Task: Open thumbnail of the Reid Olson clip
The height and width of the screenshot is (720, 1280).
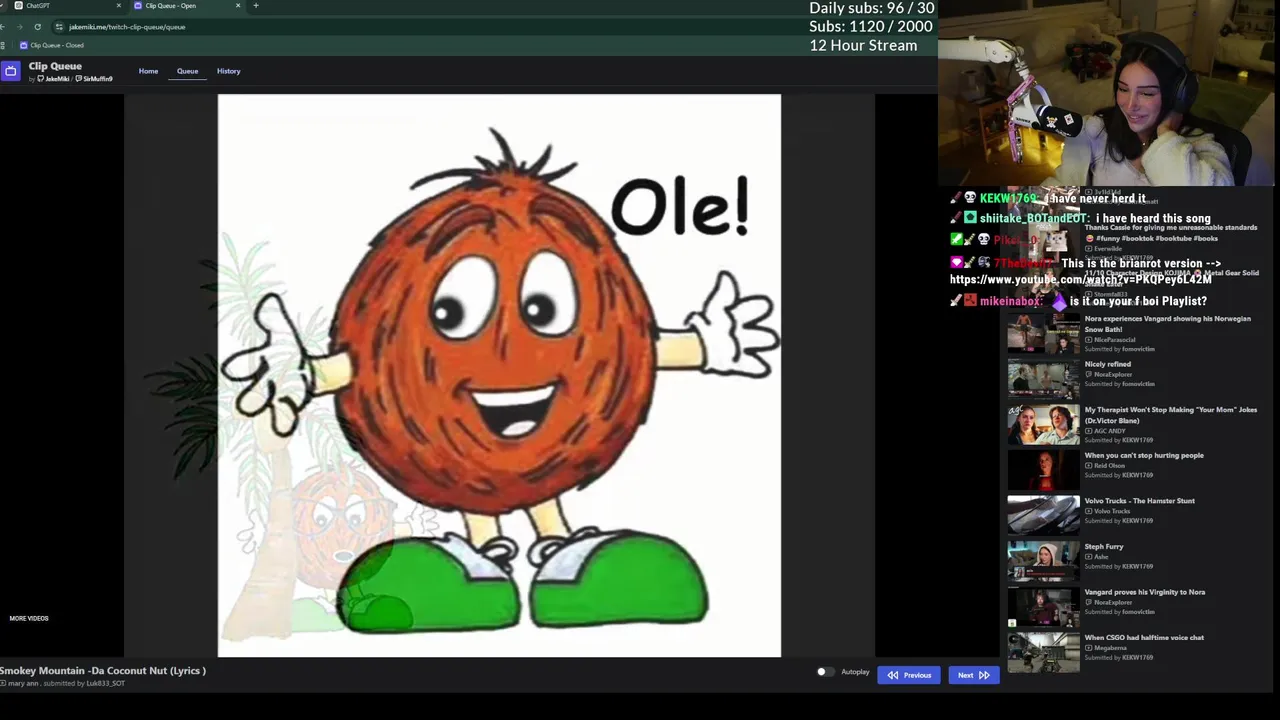Action: [x=1043, y=470]
